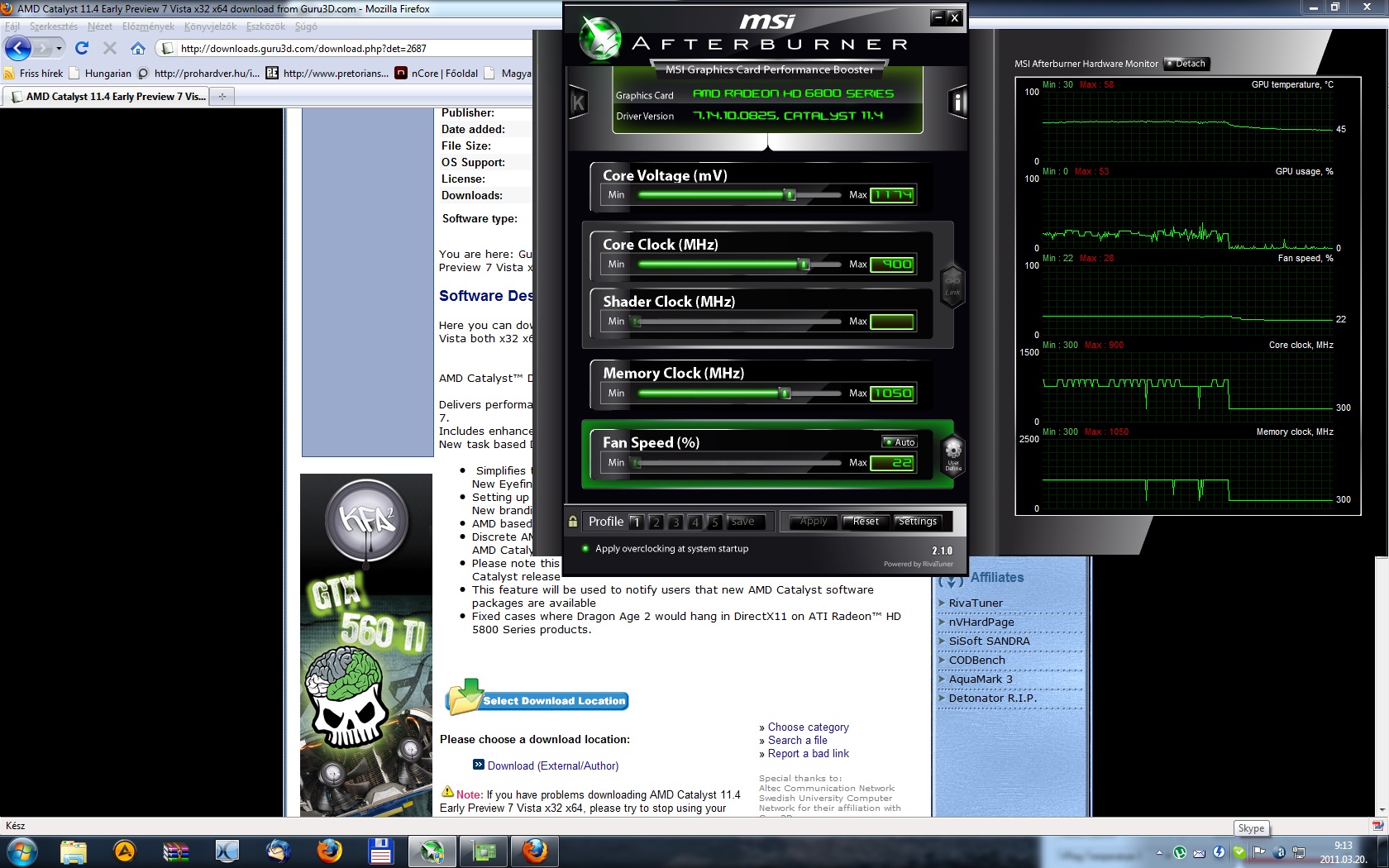This screenshot has width=1389, height=868.
Task: Click the Select Download Location button
Action: click(537, 699)
